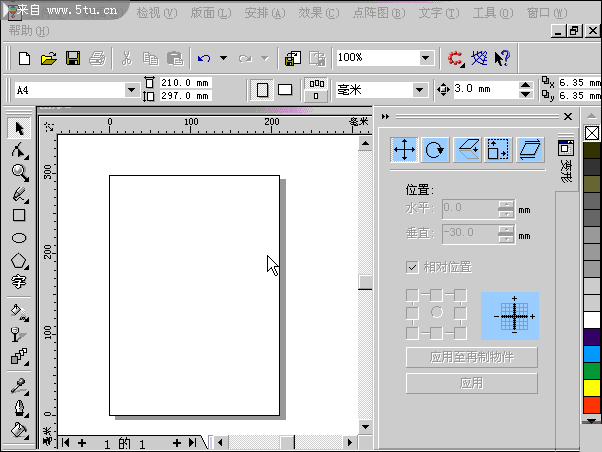Activate the Text tool (字)

[19, 282]
